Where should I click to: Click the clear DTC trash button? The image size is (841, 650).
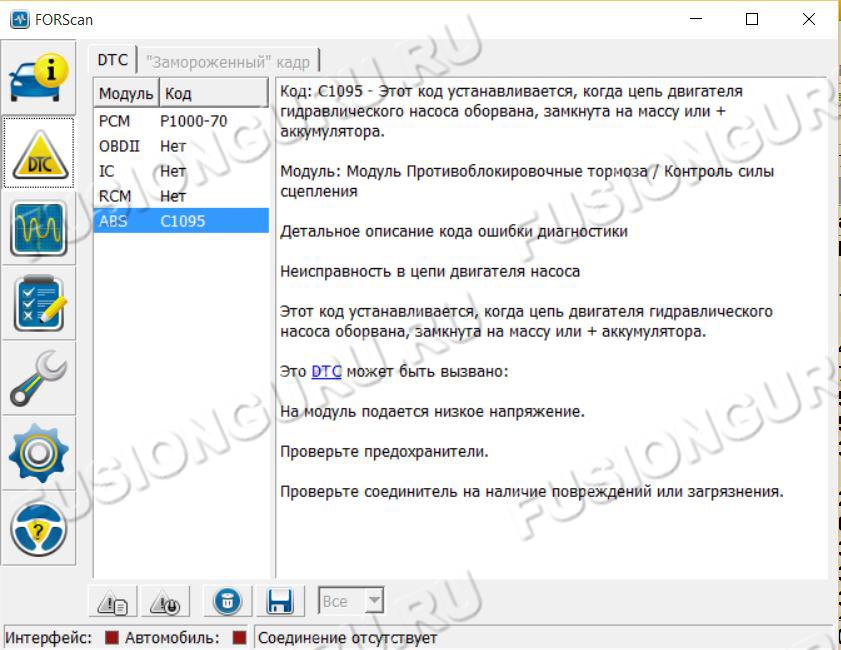227,602
